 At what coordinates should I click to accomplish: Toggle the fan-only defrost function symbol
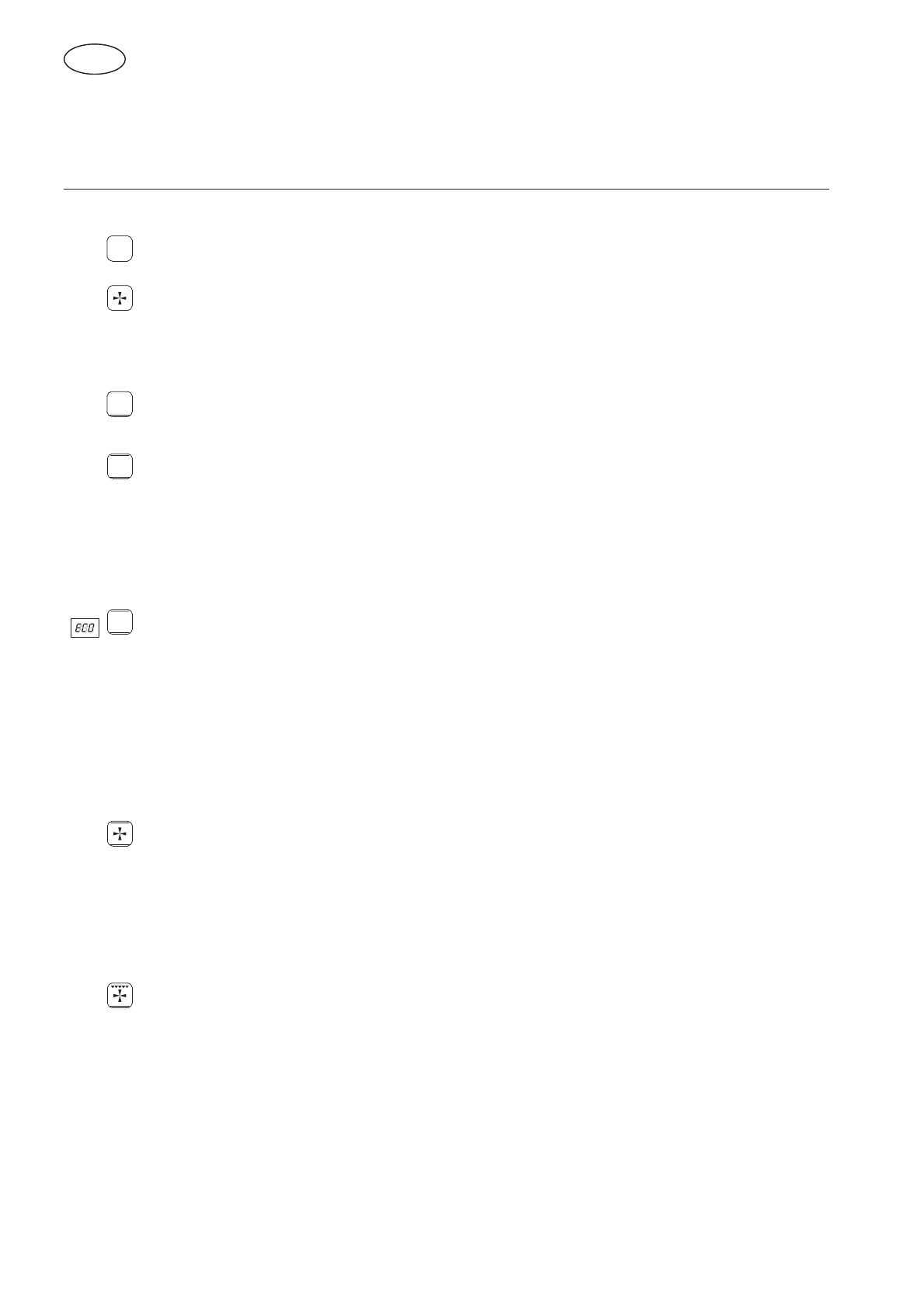click(x=120, y=298)
